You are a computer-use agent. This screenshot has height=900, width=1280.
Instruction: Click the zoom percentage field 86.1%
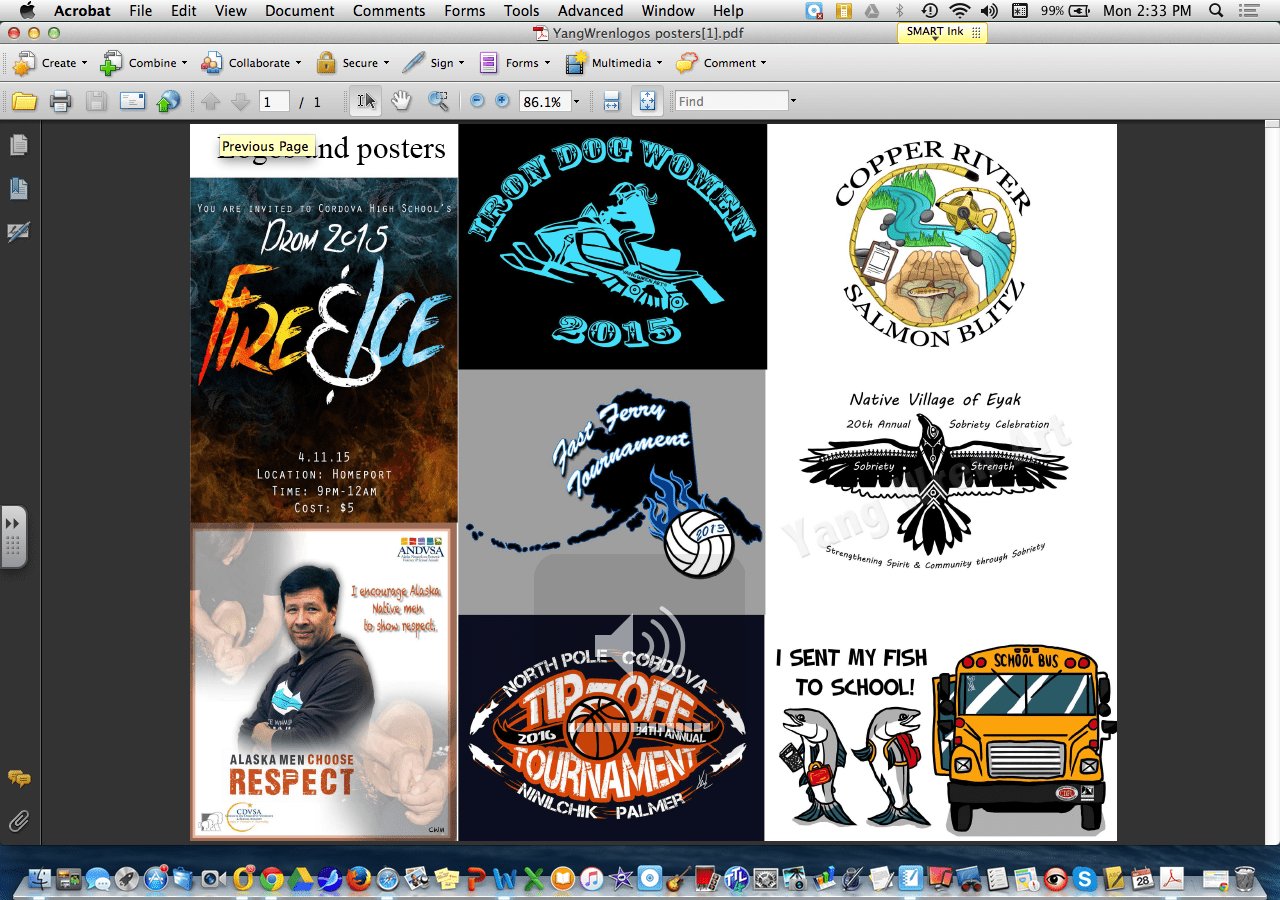tap(544, 102)
